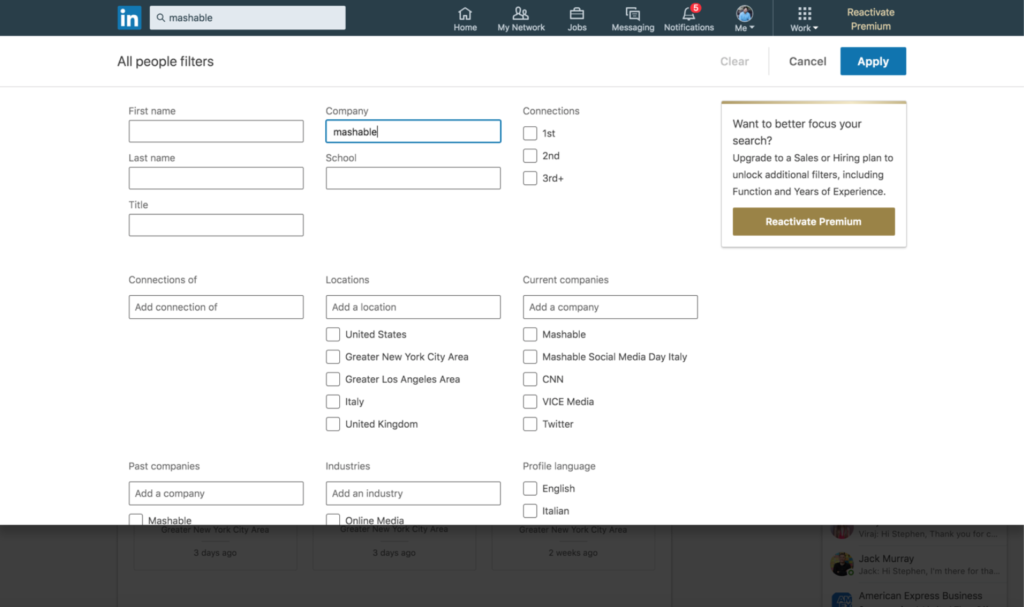This screenshot has height=607, width=1024.
Task: Open the Home icon in navigation
Action: [465, 14]
